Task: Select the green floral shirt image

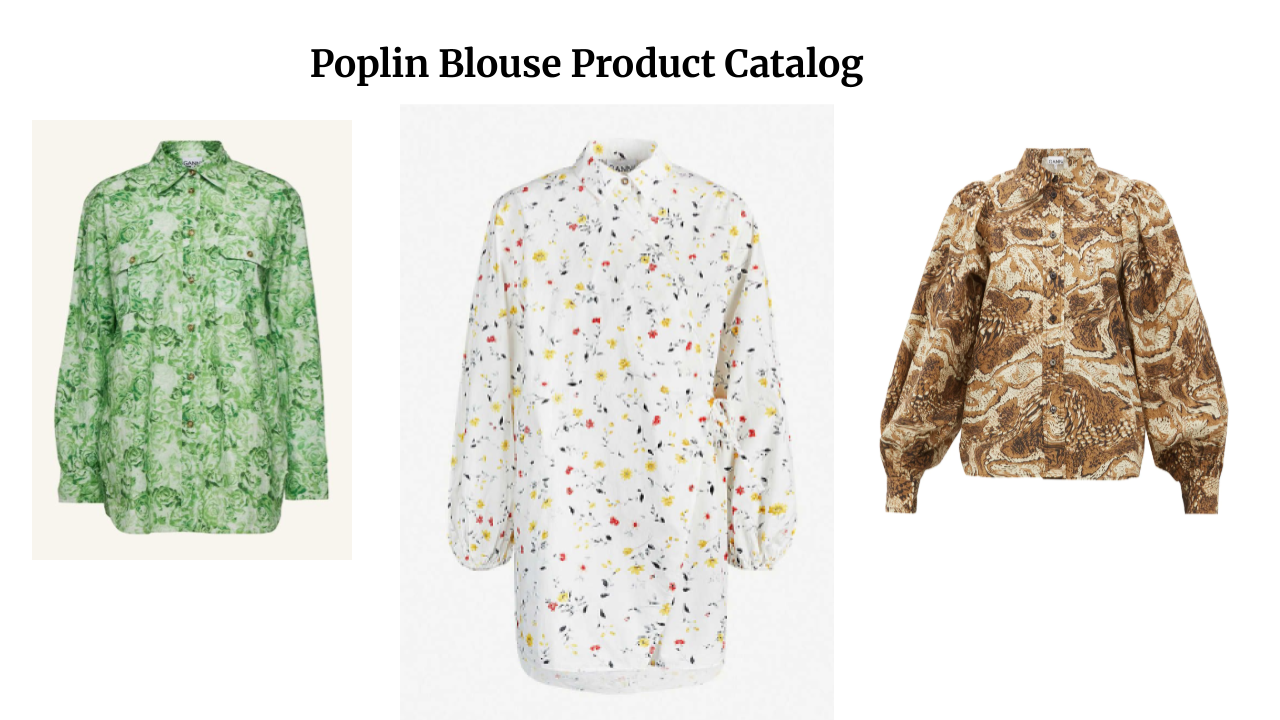Action: point(192,340)
